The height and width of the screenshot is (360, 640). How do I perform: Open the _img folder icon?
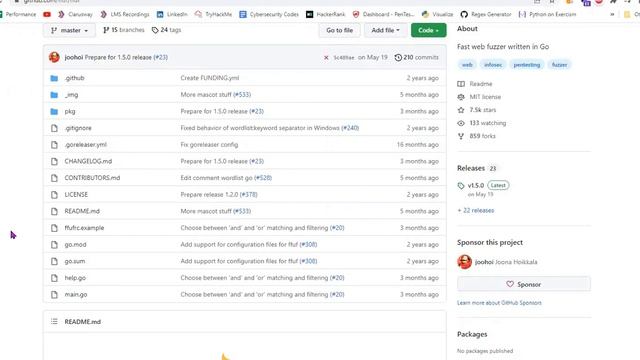tap(54, 95)
